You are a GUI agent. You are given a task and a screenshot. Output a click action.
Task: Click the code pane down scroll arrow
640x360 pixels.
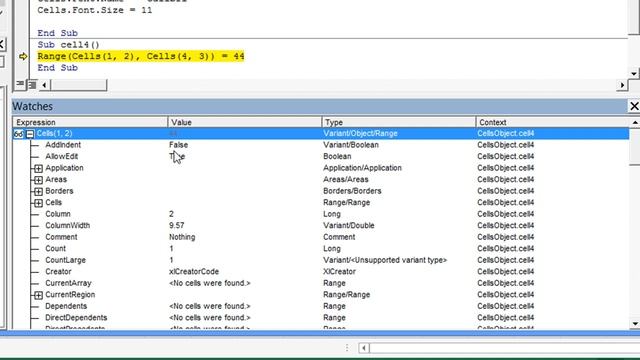(x=633, y=74)
